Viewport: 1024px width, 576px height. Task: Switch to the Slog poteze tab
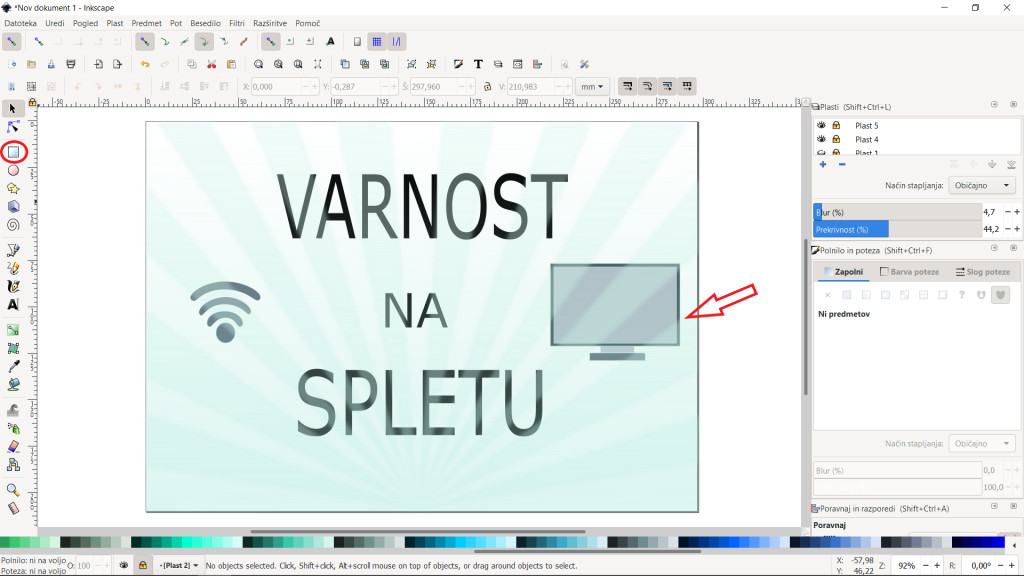coord(983,272)
